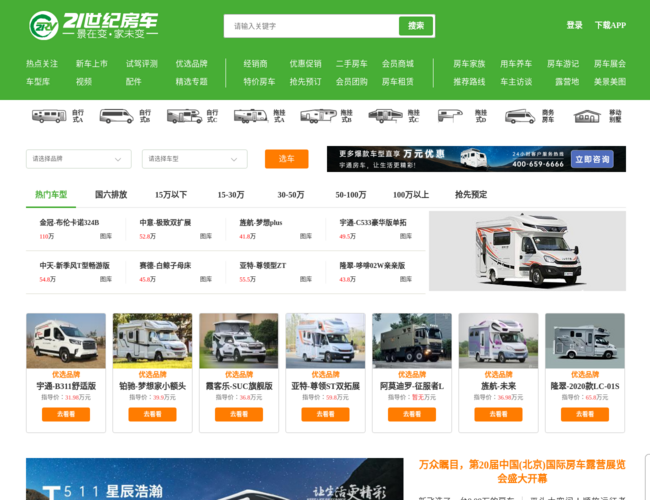Viewport: 650px width, 500px height.
Task: Open 图库 for 亚特-尊领型ZT
Action: [306, 279]
